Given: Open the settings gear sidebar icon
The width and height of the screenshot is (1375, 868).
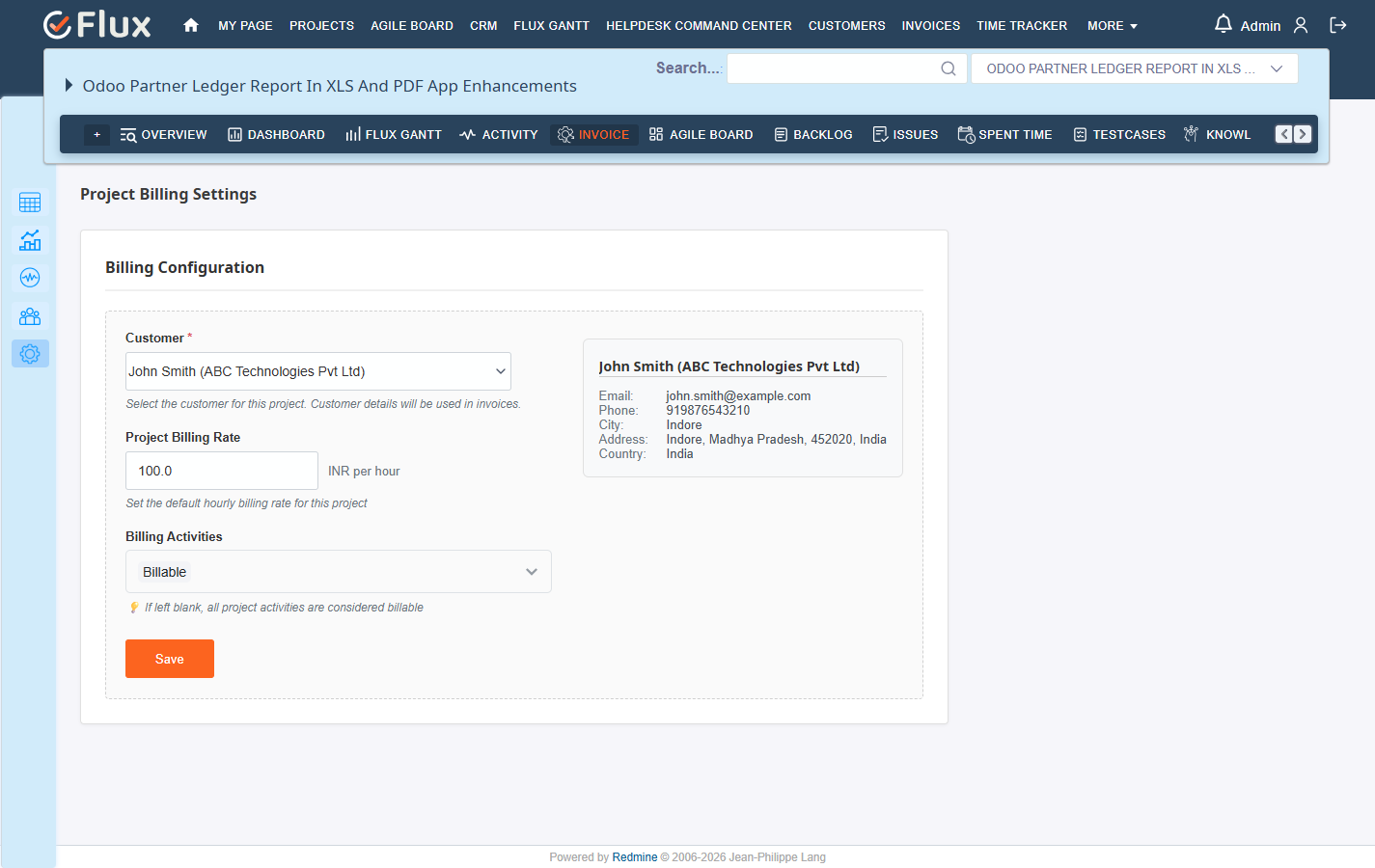Looking at the screenshot, I should pyautogui.click(x=30, y=354).
